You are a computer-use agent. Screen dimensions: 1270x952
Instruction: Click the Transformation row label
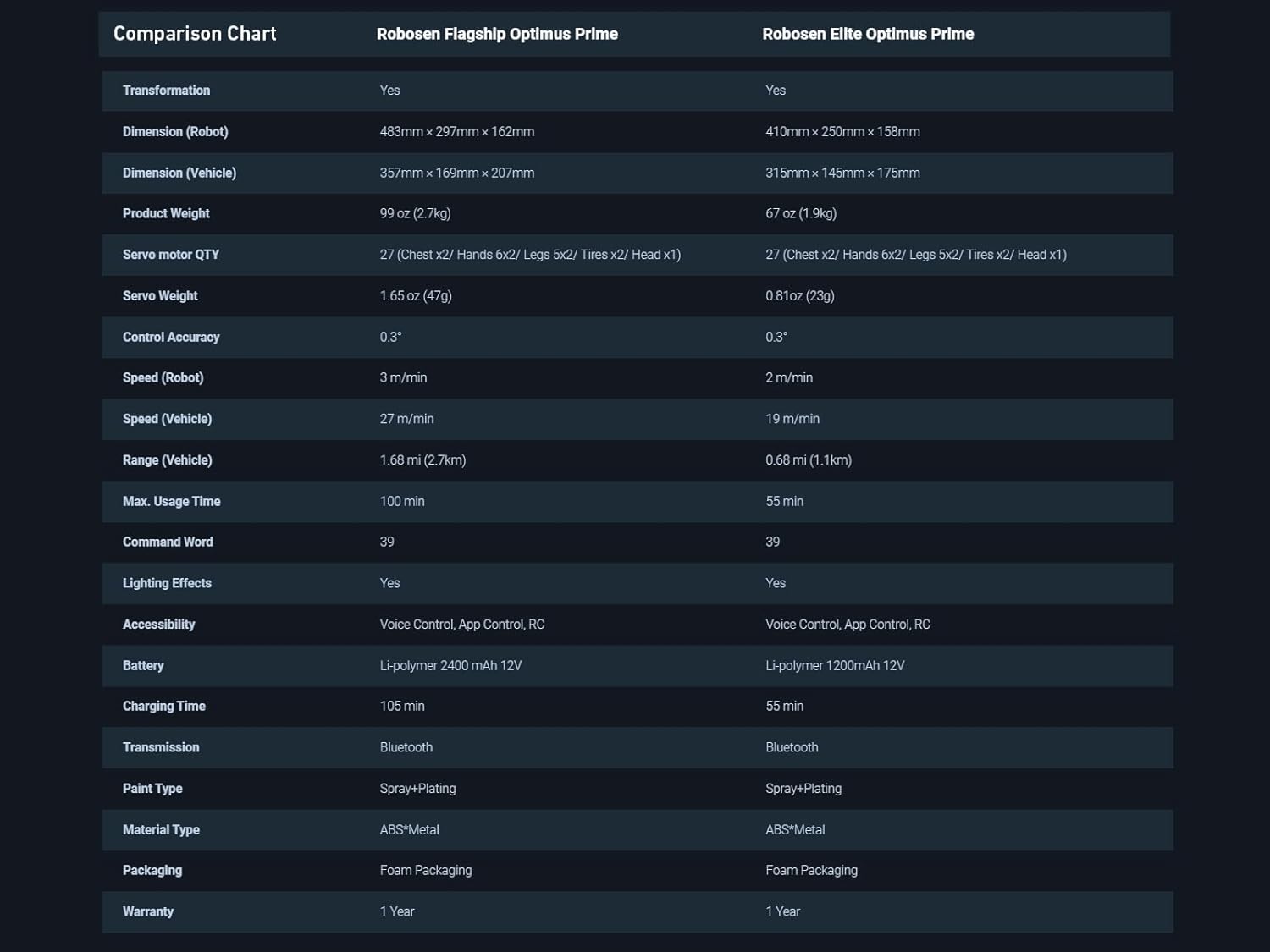coord(166,91)
